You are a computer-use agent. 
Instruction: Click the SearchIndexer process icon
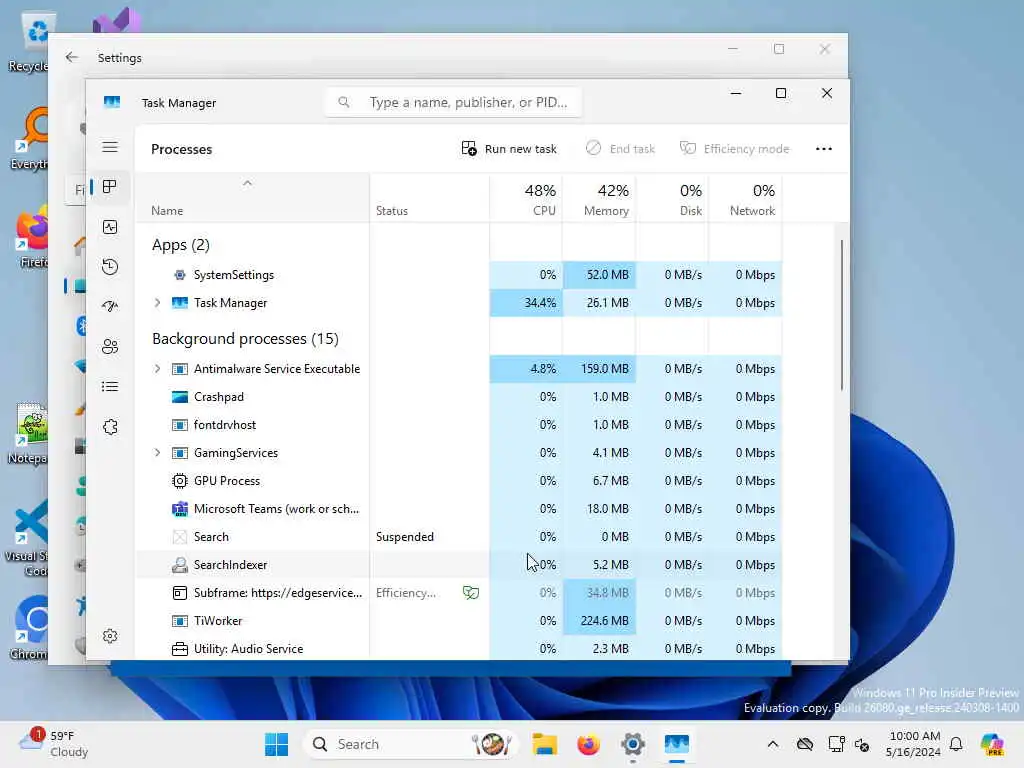[180, 565]
